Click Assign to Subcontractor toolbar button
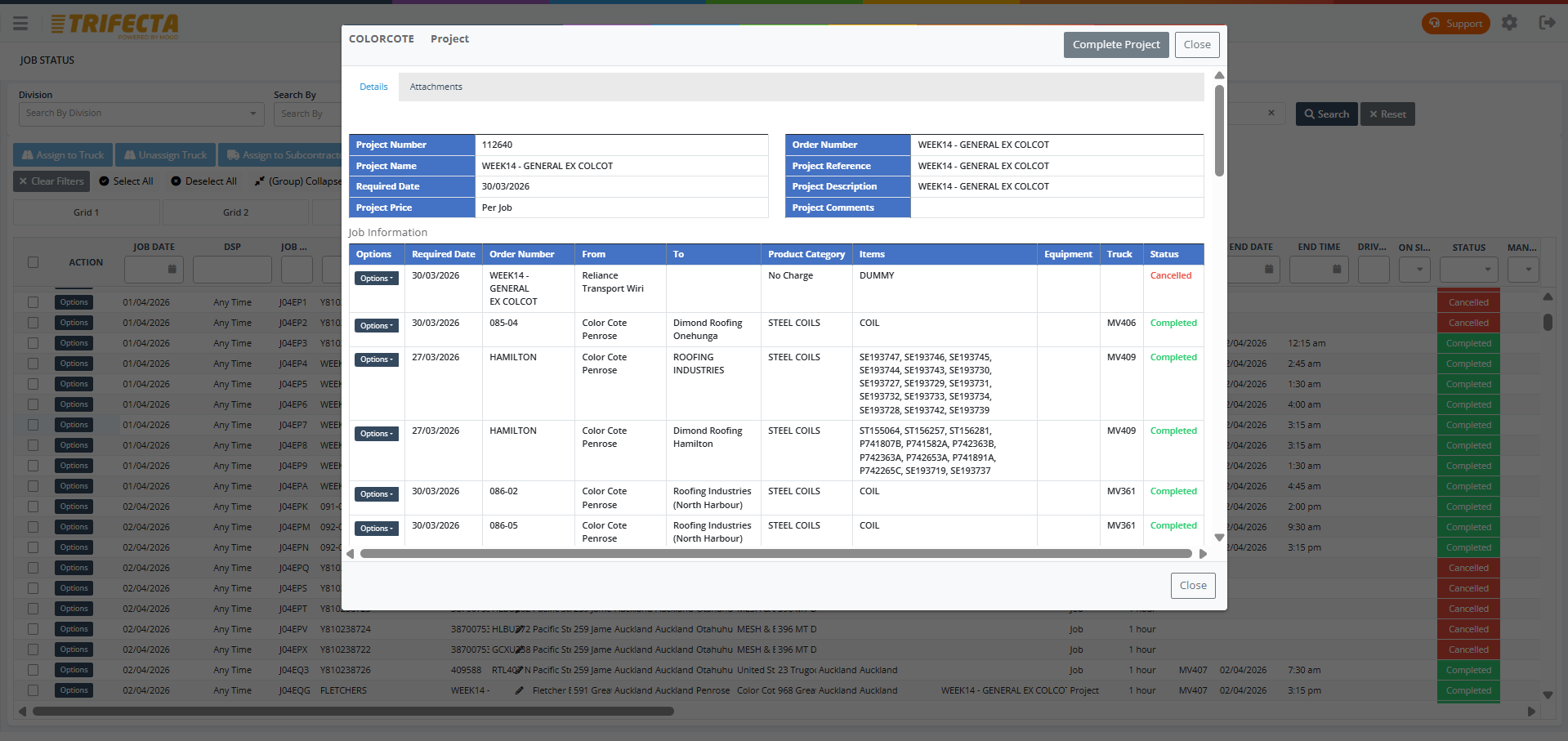This screenshot has width=1568, height=741. tap(280, 155)
